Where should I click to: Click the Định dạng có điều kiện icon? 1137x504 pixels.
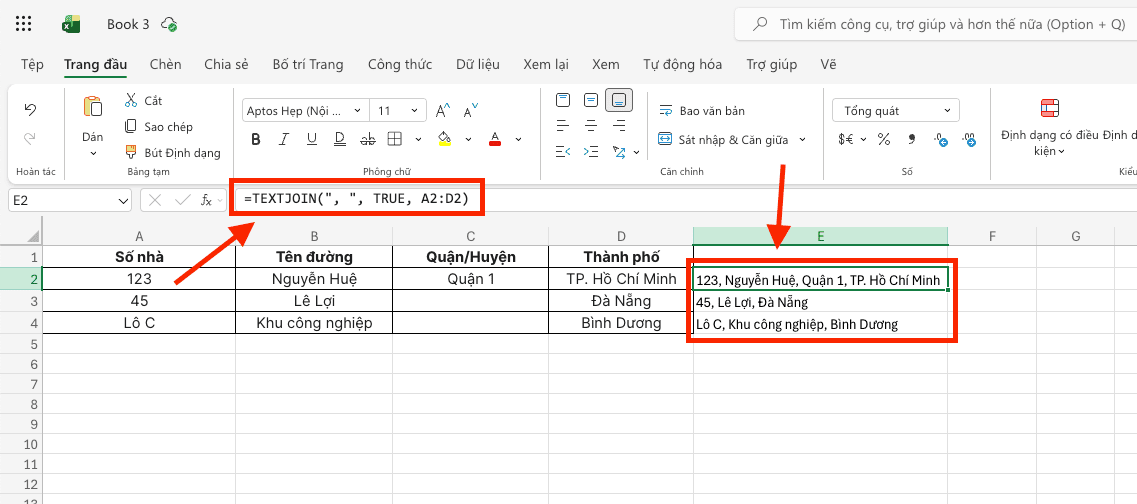[x=1050, y=108]
